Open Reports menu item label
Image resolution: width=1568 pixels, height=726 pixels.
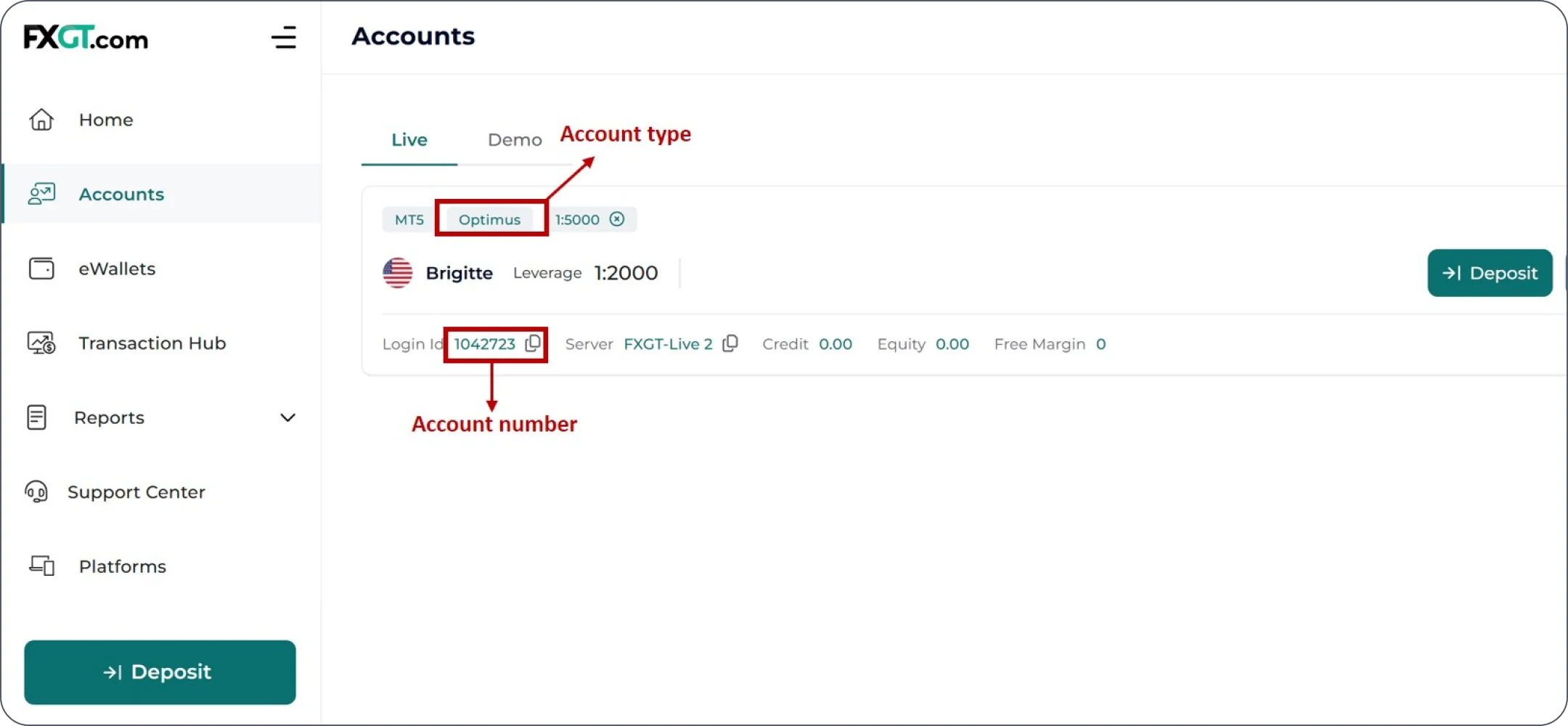(x=109, y=417)
